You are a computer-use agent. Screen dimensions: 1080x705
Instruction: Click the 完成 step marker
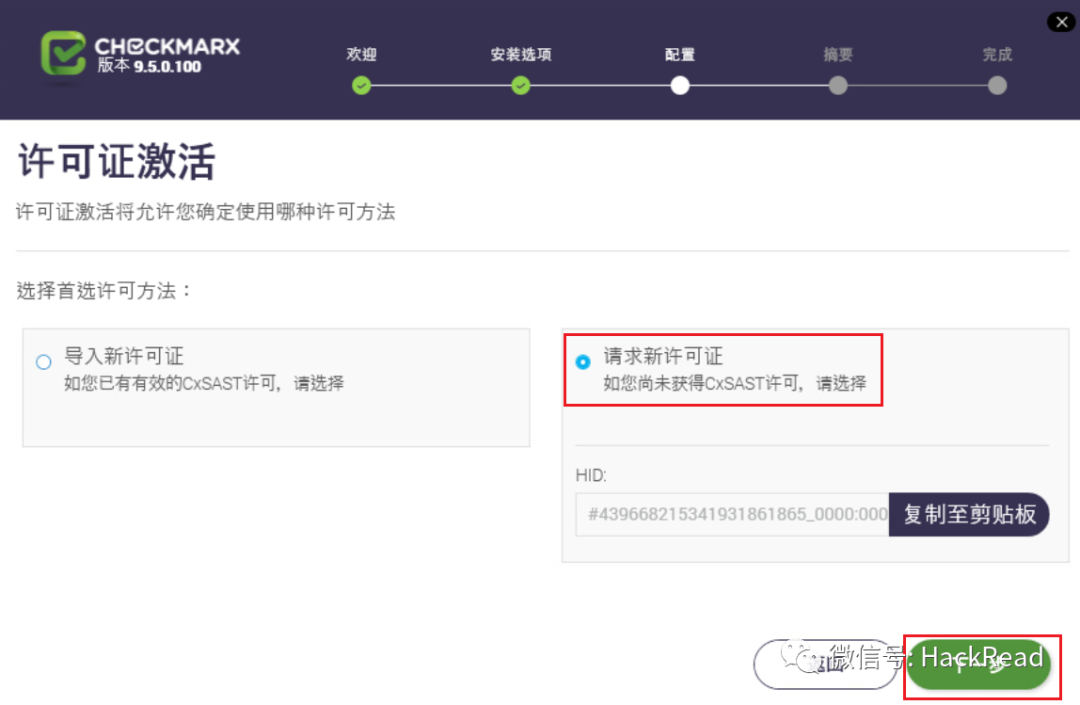click(x=997, y=85)
